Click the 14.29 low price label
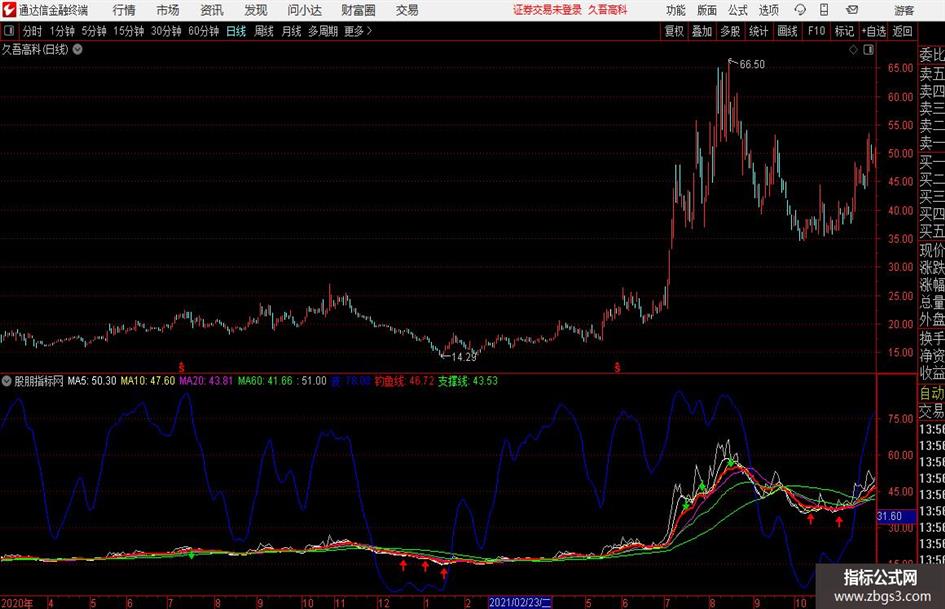This screenshot has width=945, height=609. tap(463, 356)
